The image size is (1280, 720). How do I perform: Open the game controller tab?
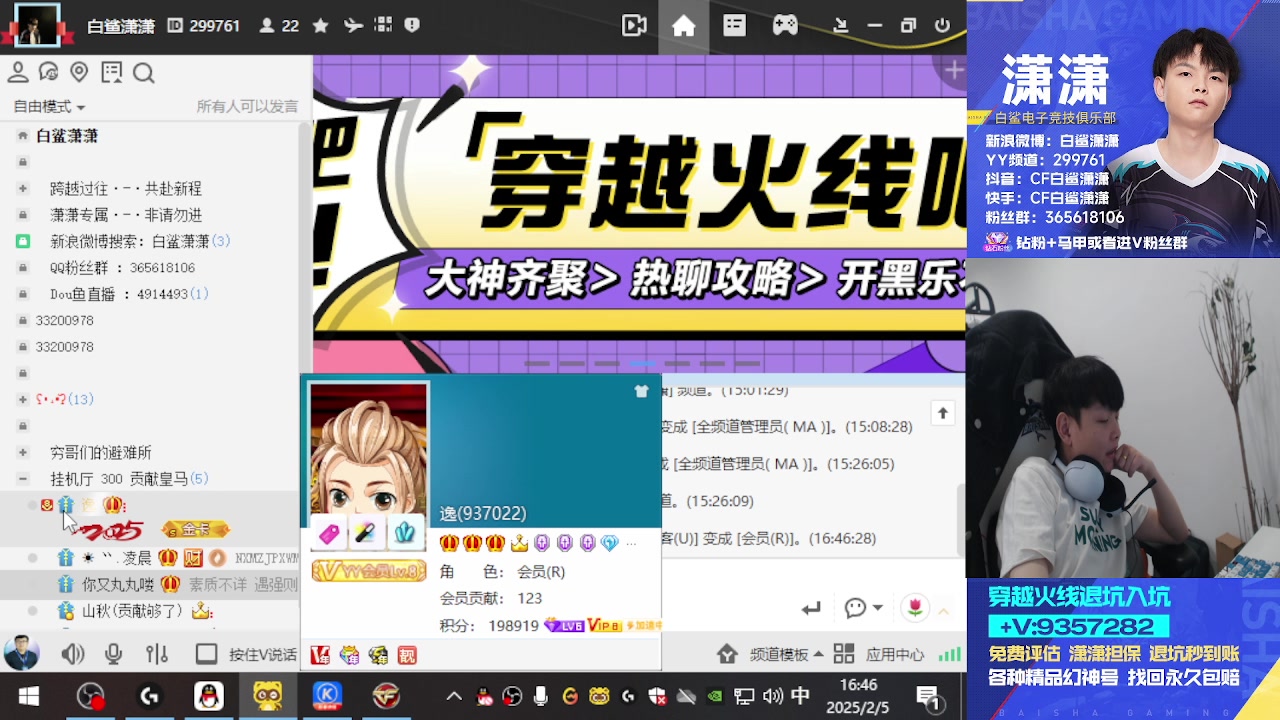click(785, 26)
